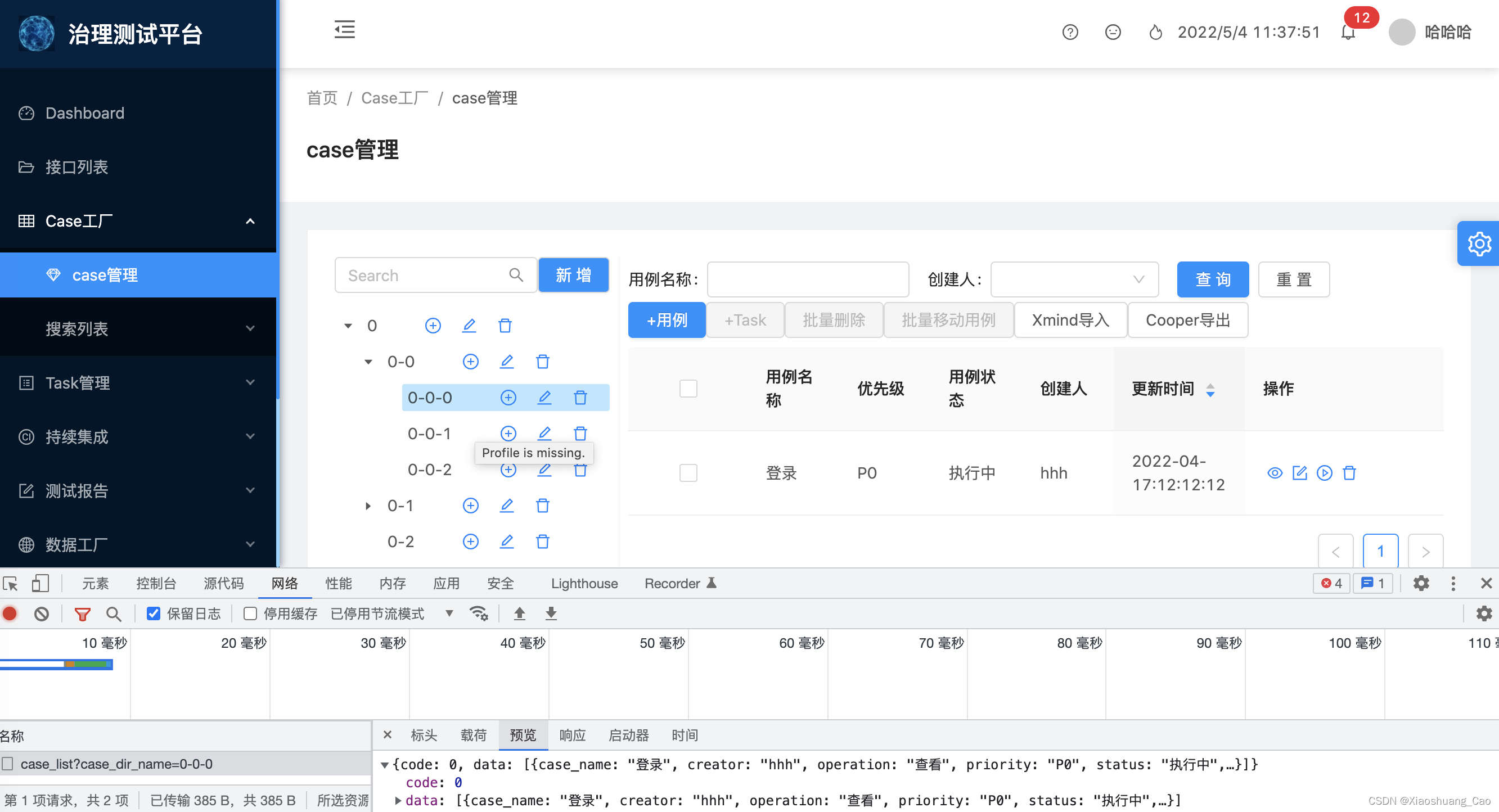
Task: Click the sidebar collapse menu icon
Action: pos(344,29)
